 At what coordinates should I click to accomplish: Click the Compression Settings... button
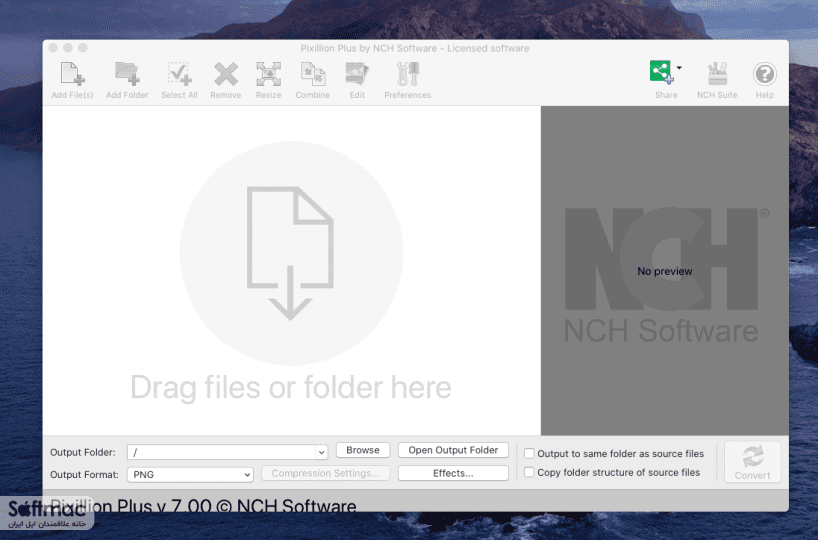pyautogui.click(x=326, y=473)
